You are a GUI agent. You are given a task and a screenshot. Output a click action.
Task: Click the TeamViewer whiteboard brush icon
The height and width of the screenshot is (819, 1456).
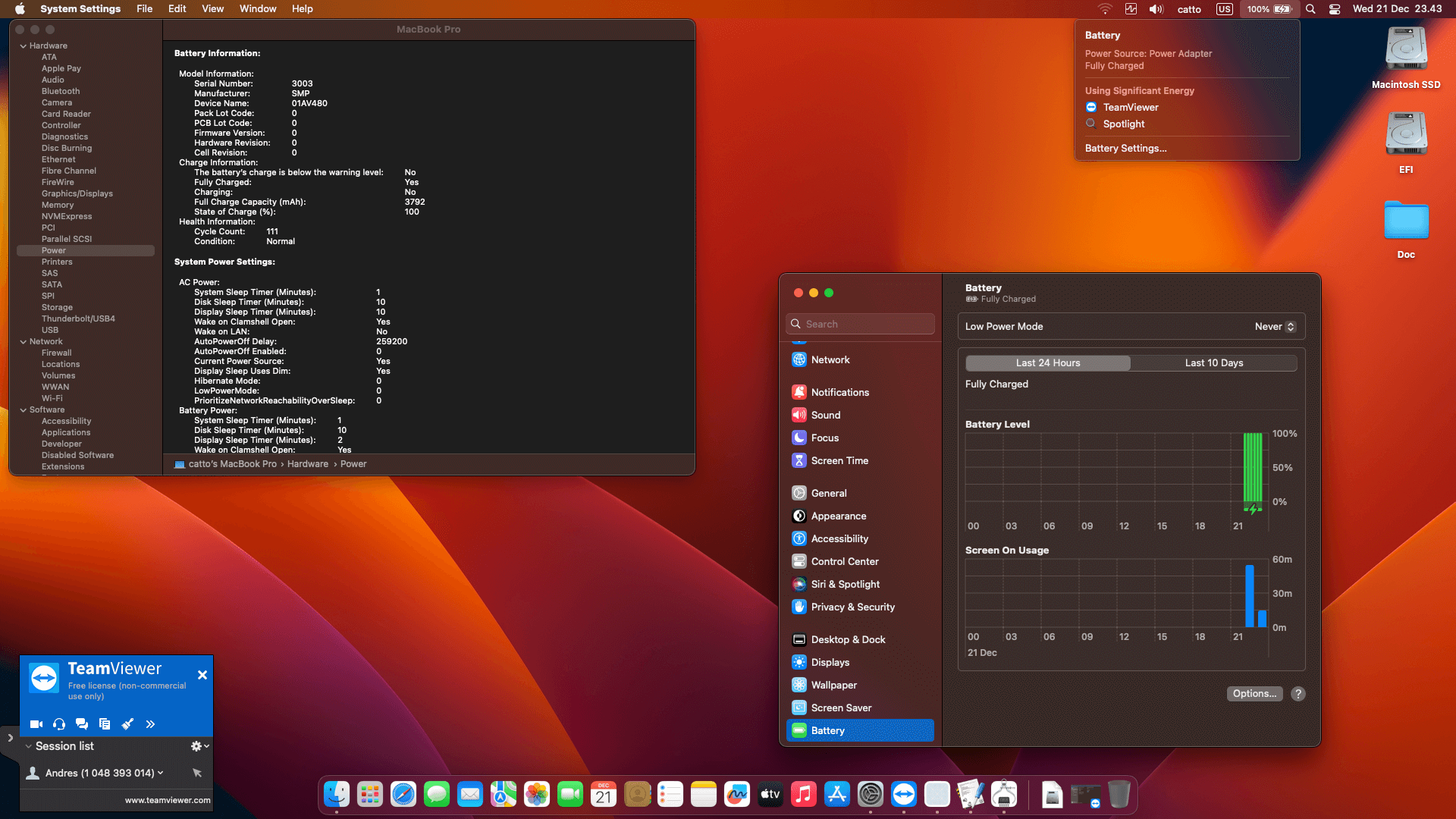pos(127,724)
